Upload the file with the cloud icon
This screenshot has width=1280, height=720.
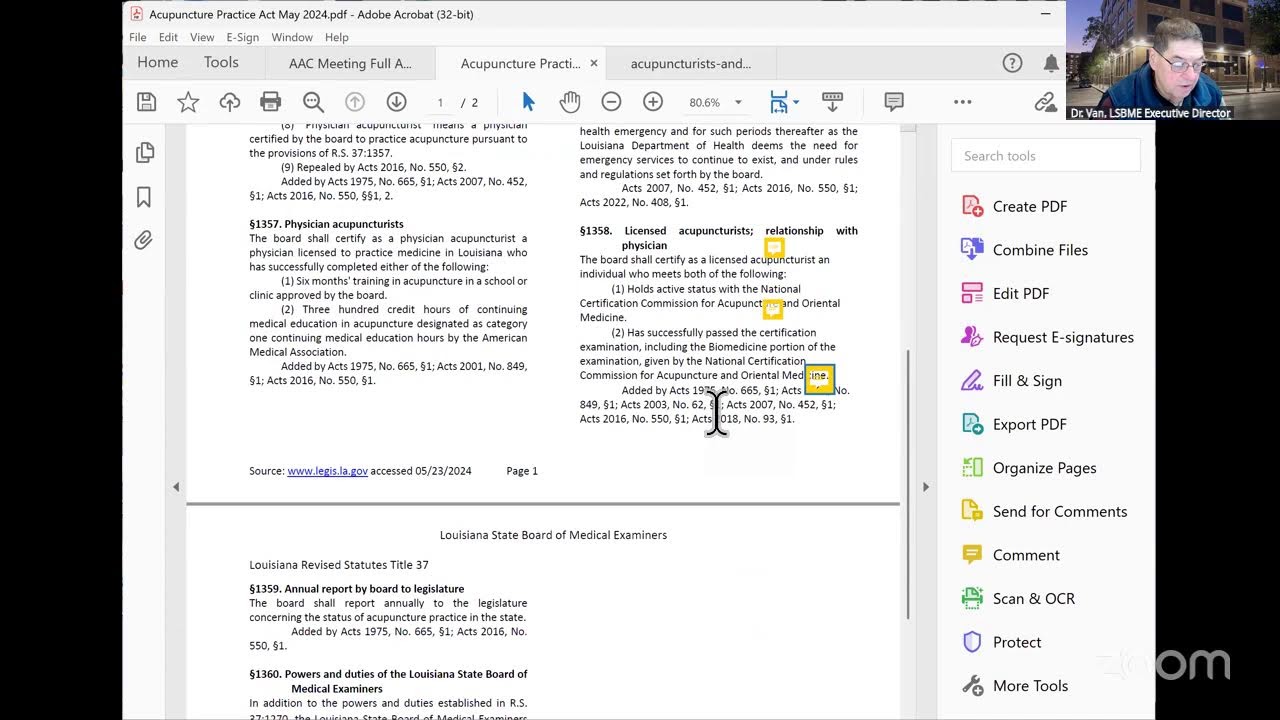(230, 102)
